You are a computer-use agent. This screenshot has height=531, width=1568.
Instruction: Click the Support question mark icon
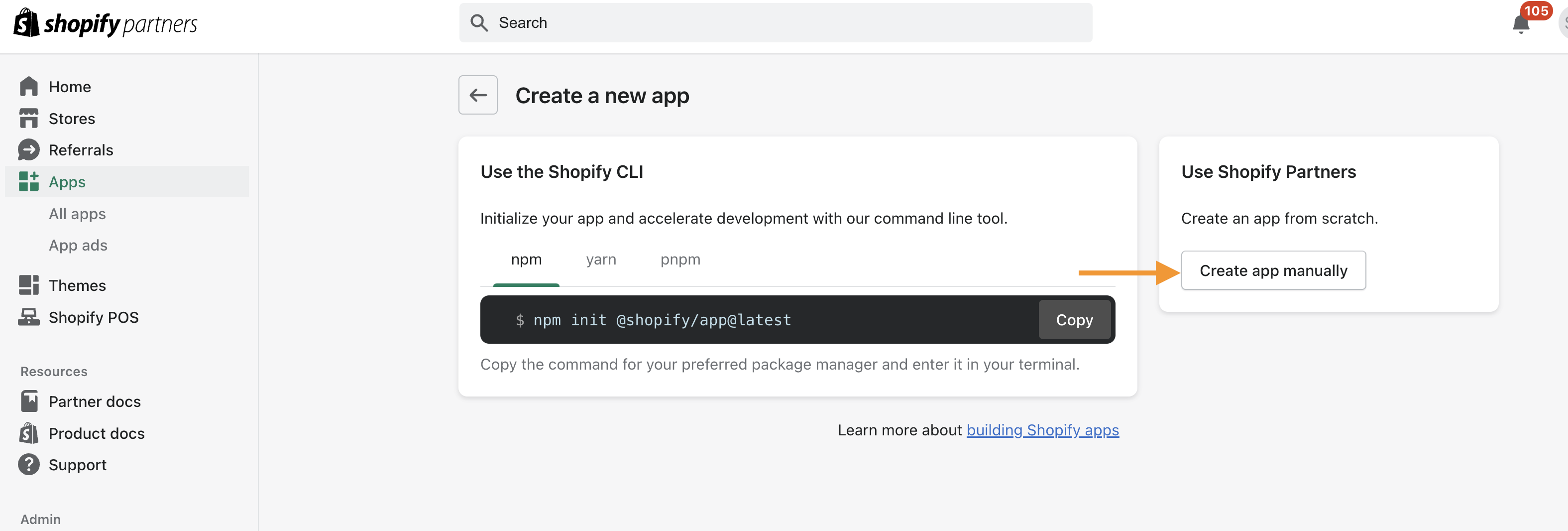(x=28, y=465)
